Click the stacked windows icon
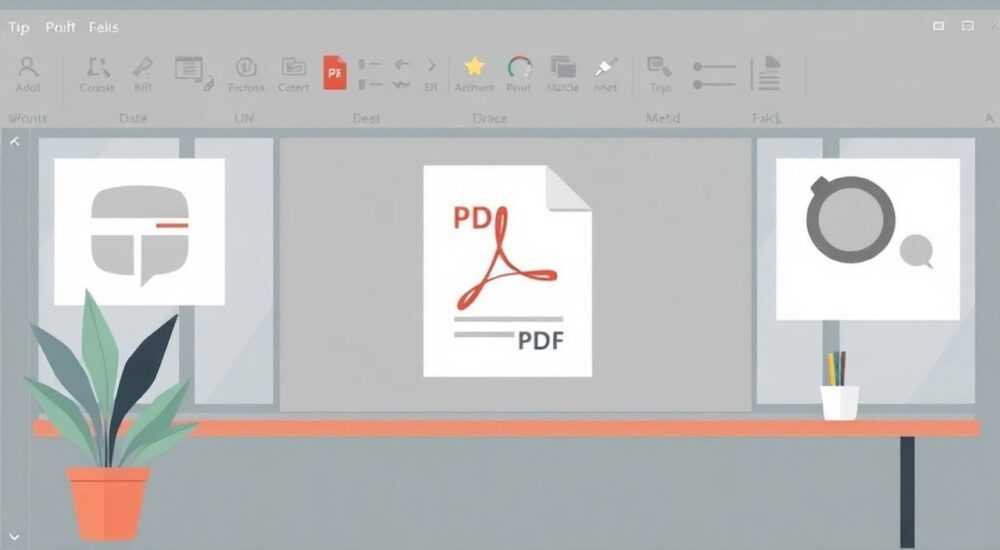Image resolution: width=1000 pixels, height=550 pixels. click(563, 67)
